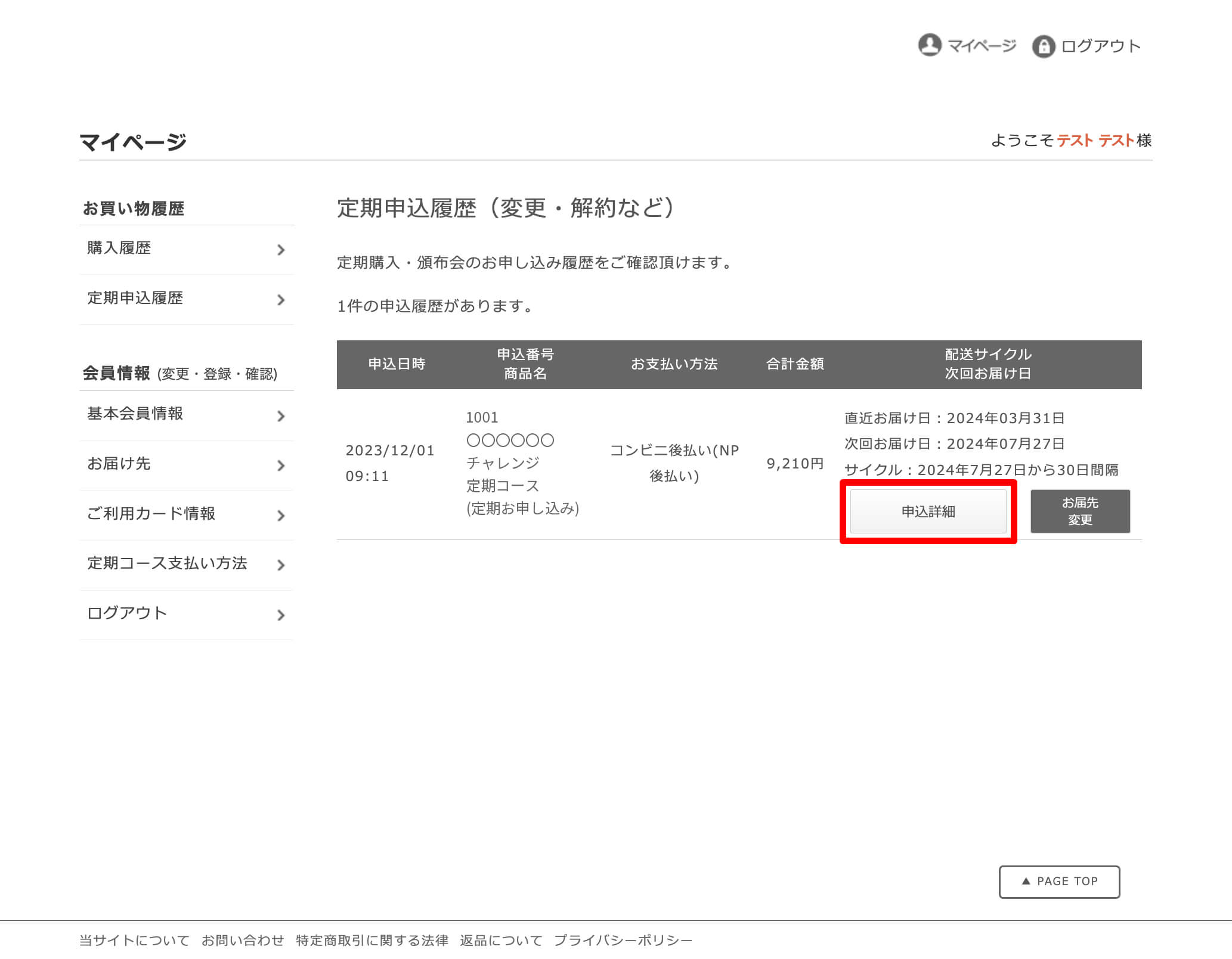This screenshot has height=959, width=1232.
Task: Click the PAGE TOP button
Action: point(1059,882)
